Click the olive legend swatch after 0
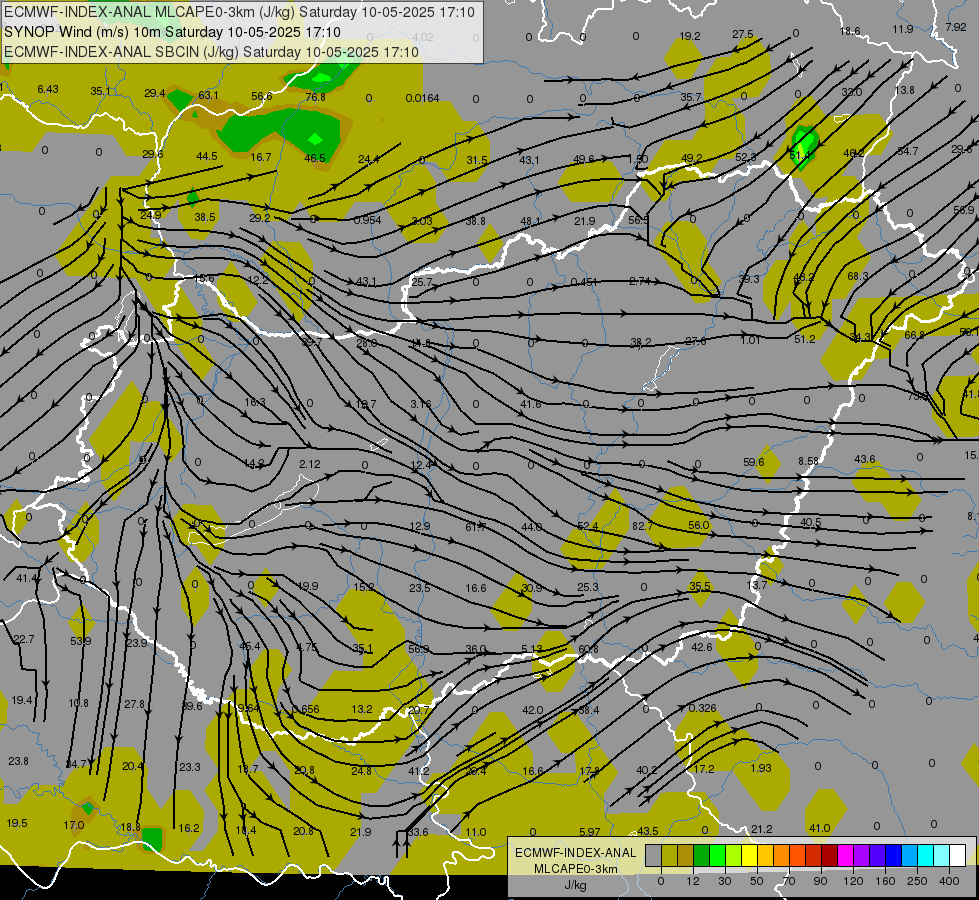The height and width of the screenshot is (900, 979). pos(669,856)
